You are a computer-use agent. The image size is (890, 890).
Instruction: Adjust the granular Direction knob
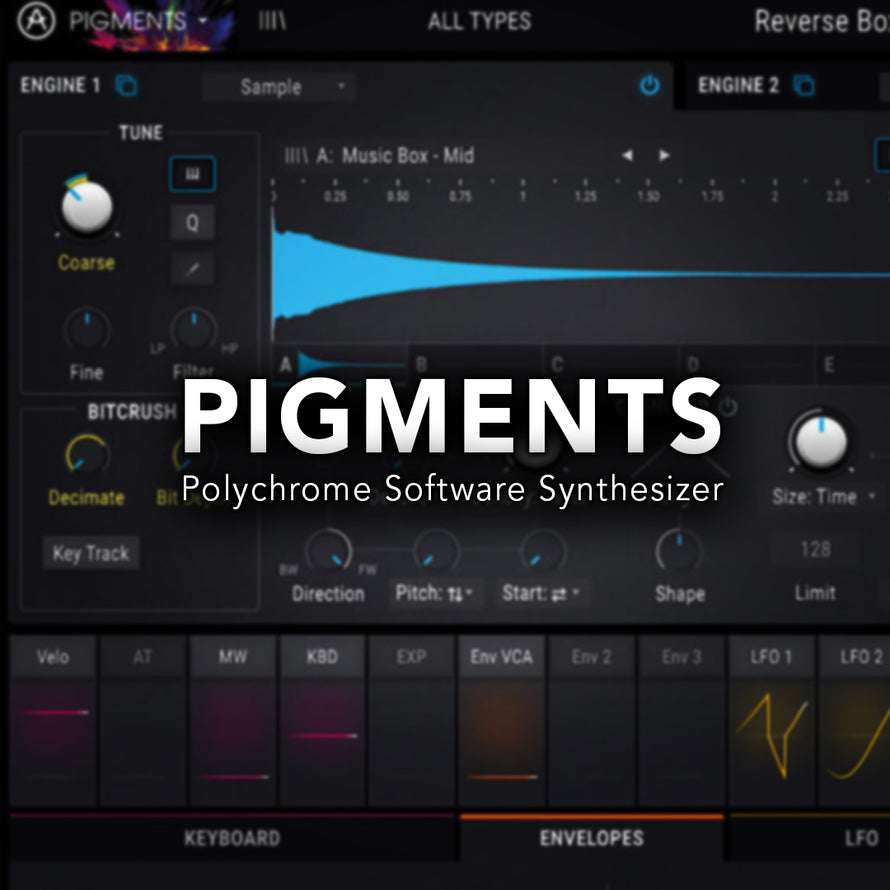coord(329,551)
